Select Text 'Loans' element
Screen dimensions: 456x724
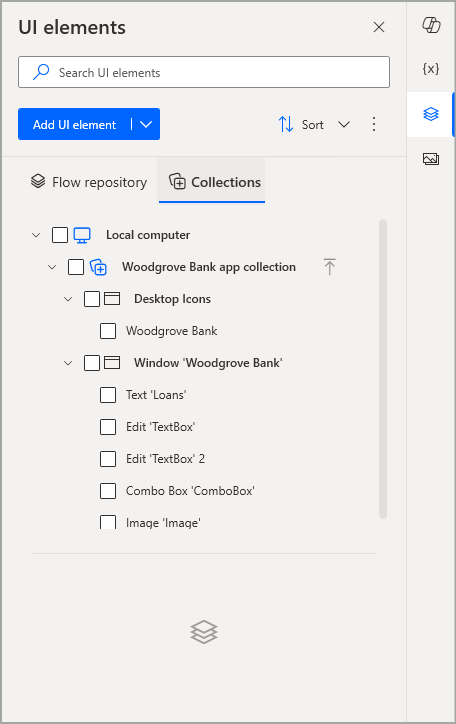point(156,395)
